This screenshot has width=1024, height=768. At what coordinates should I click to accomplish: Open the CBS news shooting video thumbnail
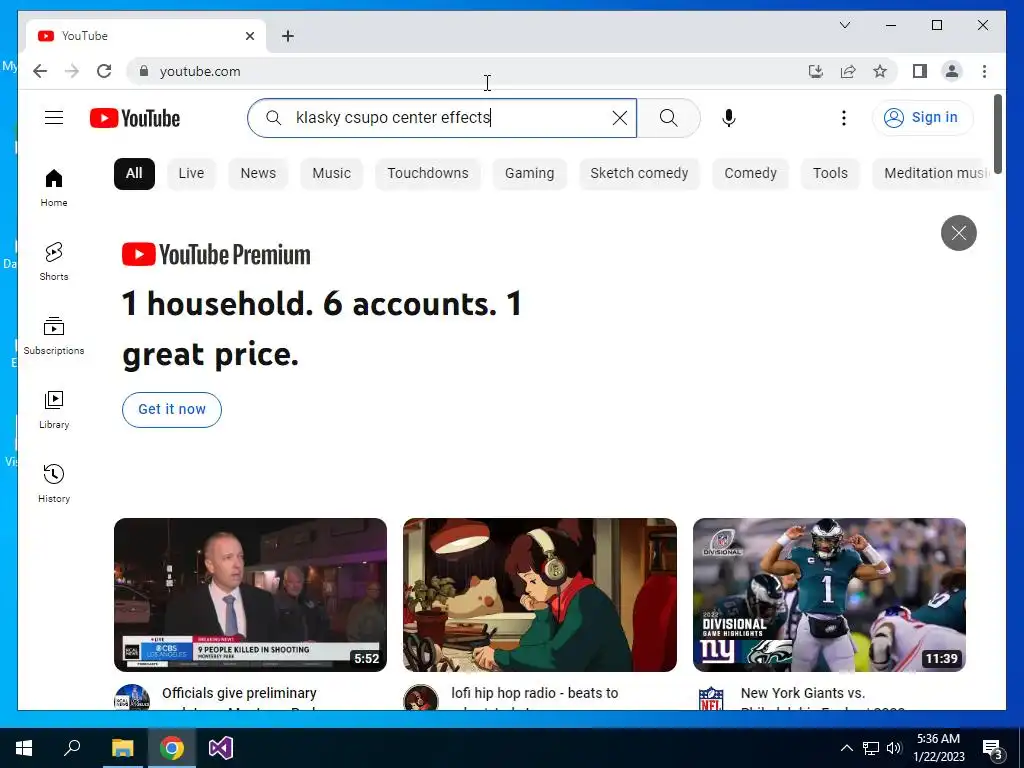point(250,595)
